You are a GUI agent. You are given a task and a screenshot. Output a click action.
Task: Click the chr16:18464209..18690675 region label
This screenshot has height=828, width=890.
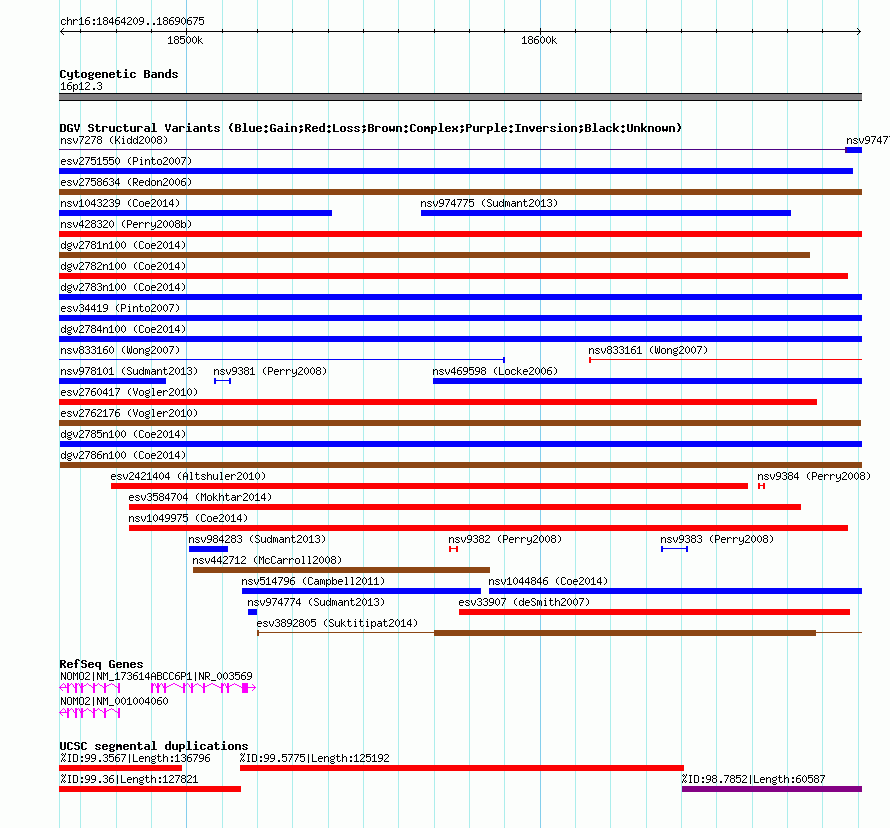point(132,21)
